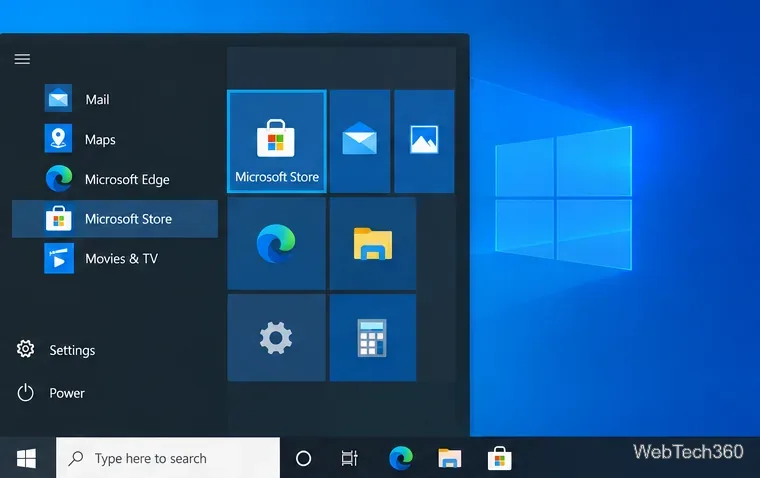760x478 pixels.
Task: Open Mail from the app list
Action: [115, 99]
